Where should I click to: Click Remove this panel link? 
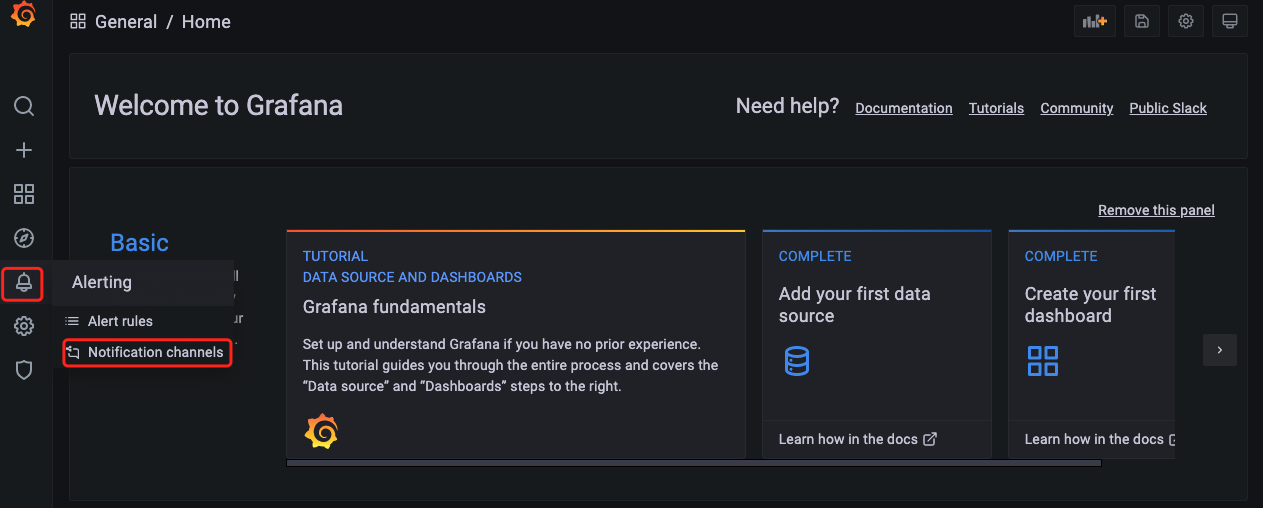coord(1156,210)
